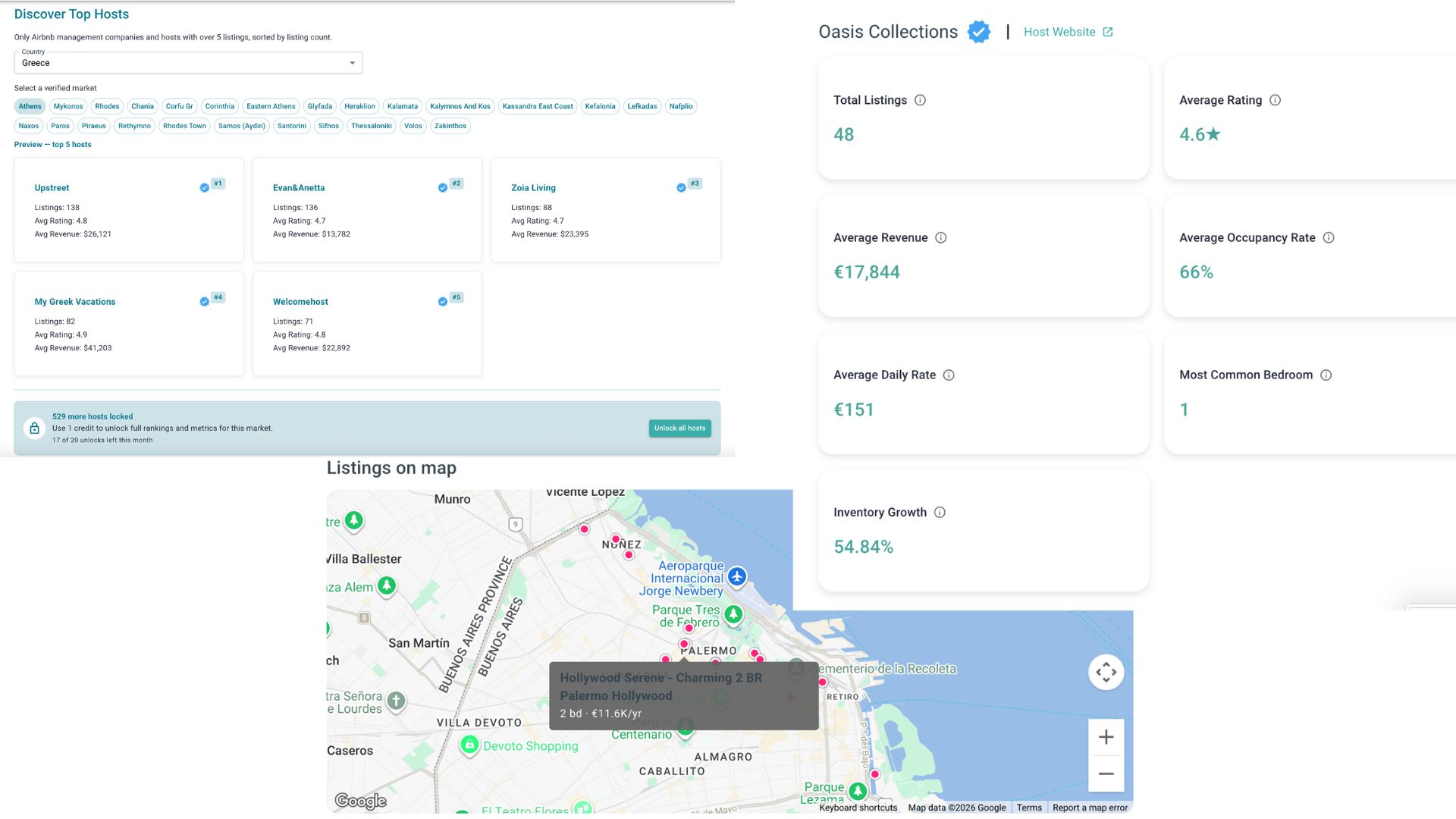Click the lock icon in locked hosts banner
Image resolution: width=1456 pixels, height=819 pixels.
point(34,428)
